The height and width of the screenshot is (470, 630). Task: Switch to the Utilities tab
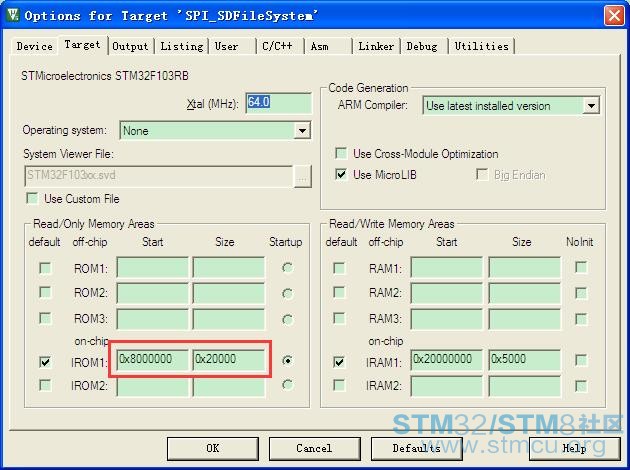(x=481, y=46)
